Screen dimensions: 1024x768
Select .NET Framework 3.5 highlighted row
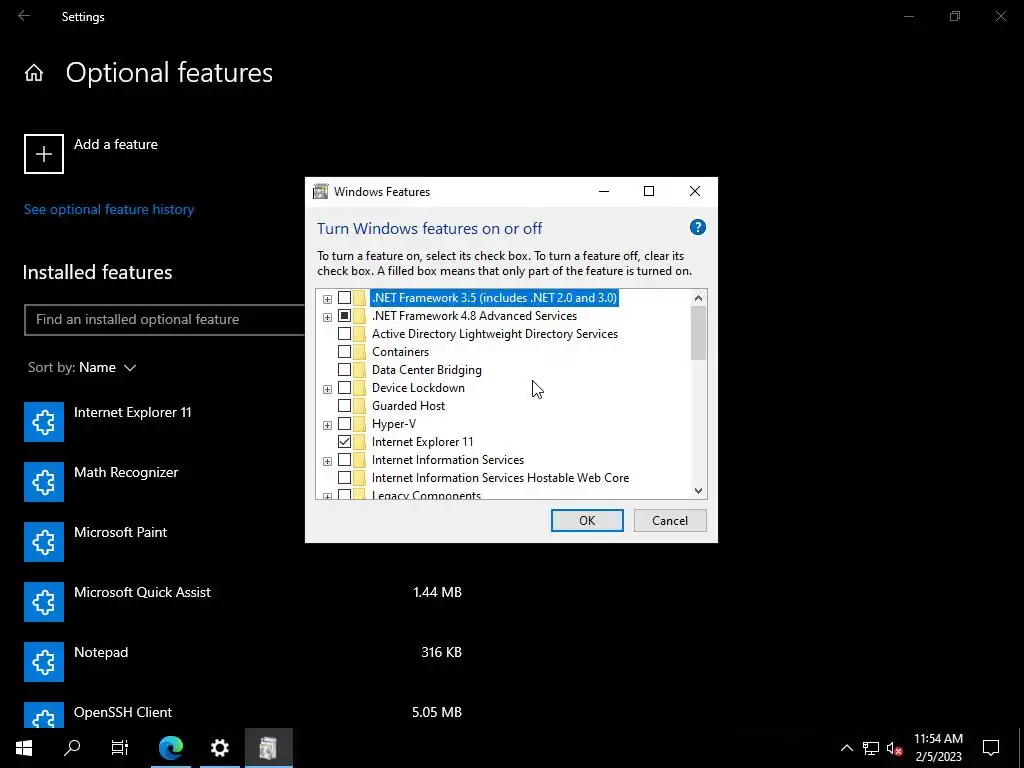494,298
